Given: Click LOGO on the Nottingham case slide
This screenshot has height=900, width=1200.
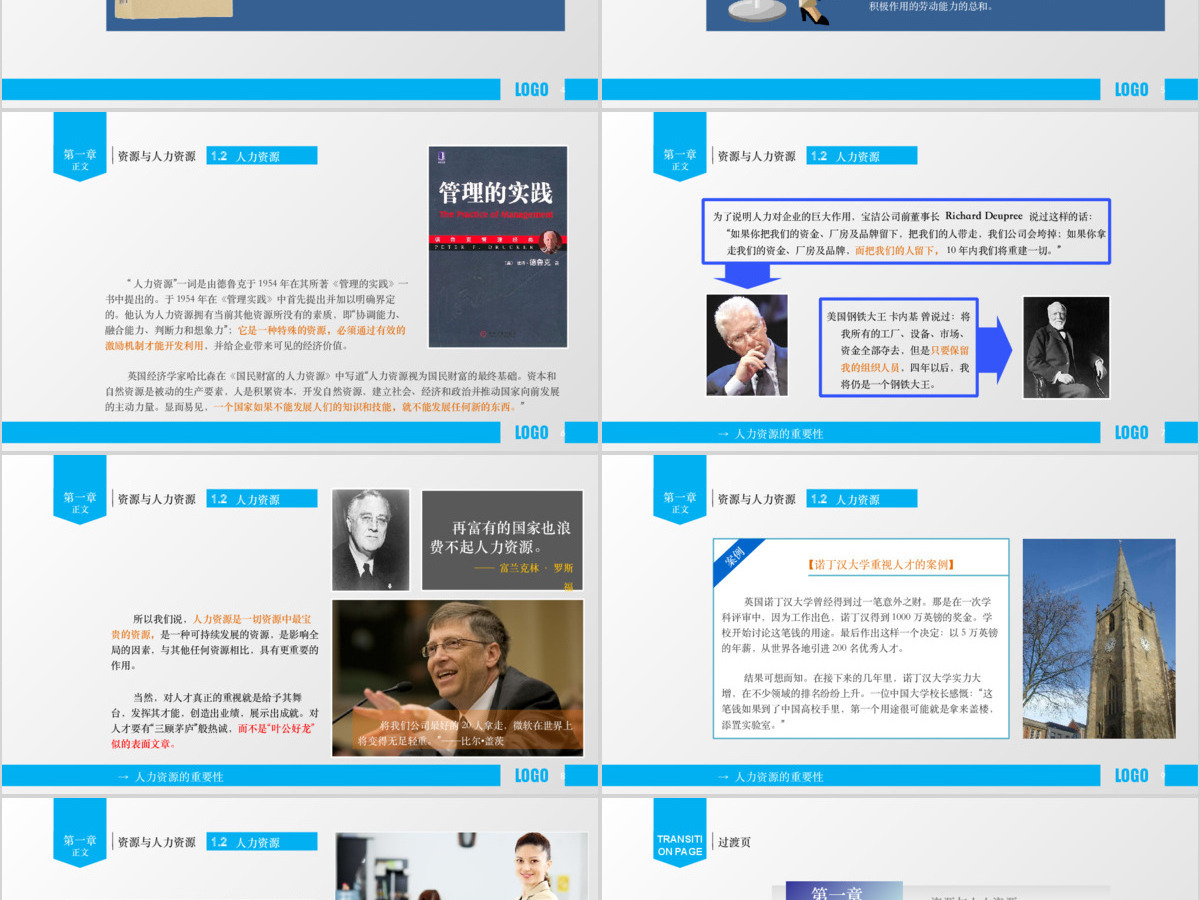Looking at the screenshot, I should coord(1131,775).
